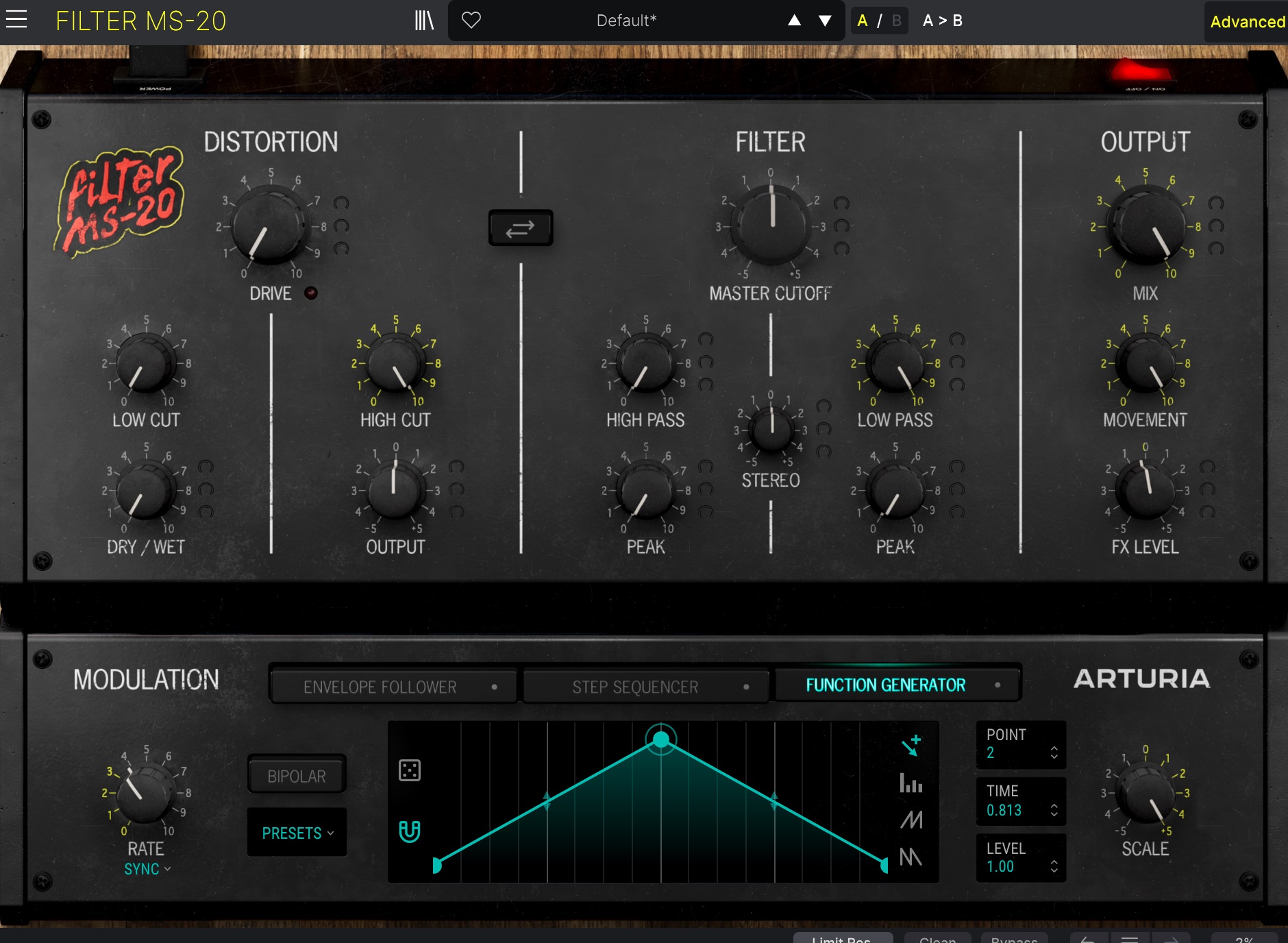Select the step bars draw mode icon
Viewport: 1288px width, 943px height.
(911, 783)
